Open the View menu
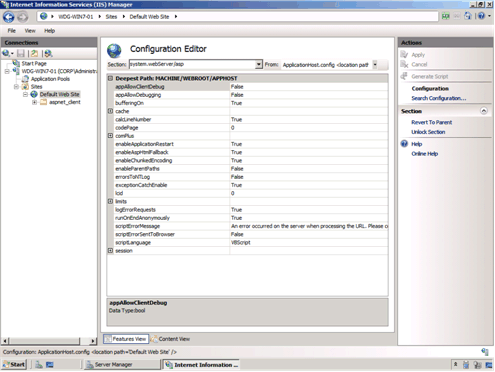Viewport: 495px width, 372px height. click(30, 31)
